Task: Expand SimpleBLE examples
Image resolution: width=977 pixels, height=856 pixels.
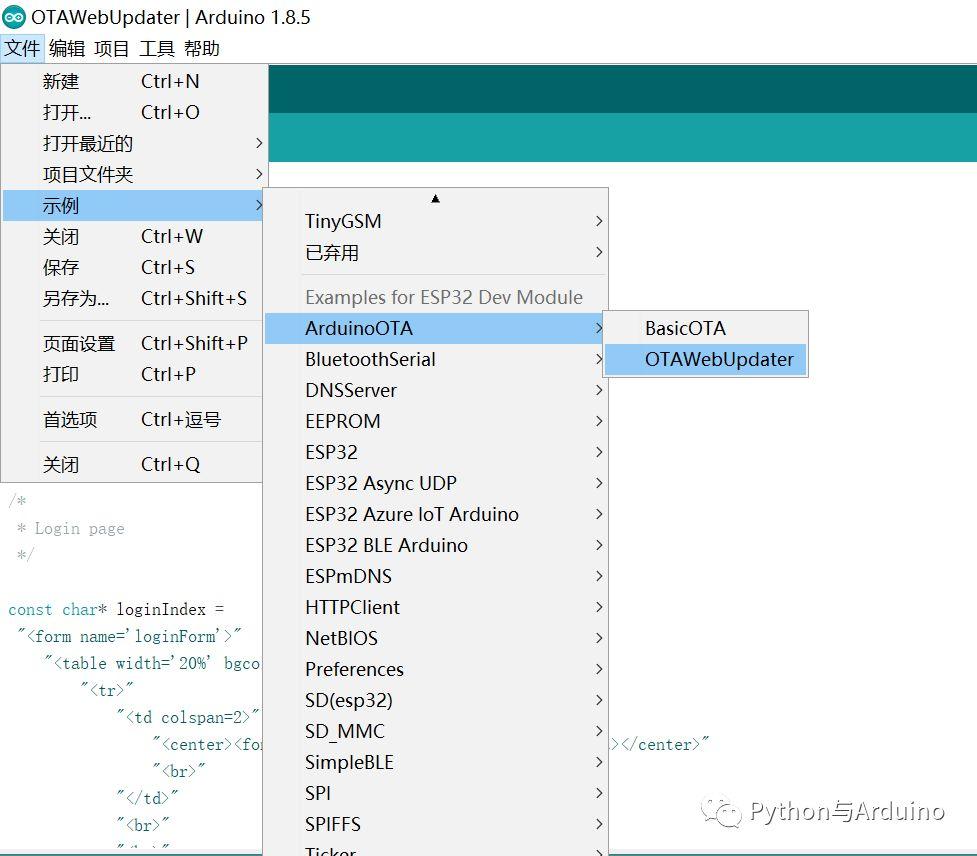Action: (x=436, y=763)
